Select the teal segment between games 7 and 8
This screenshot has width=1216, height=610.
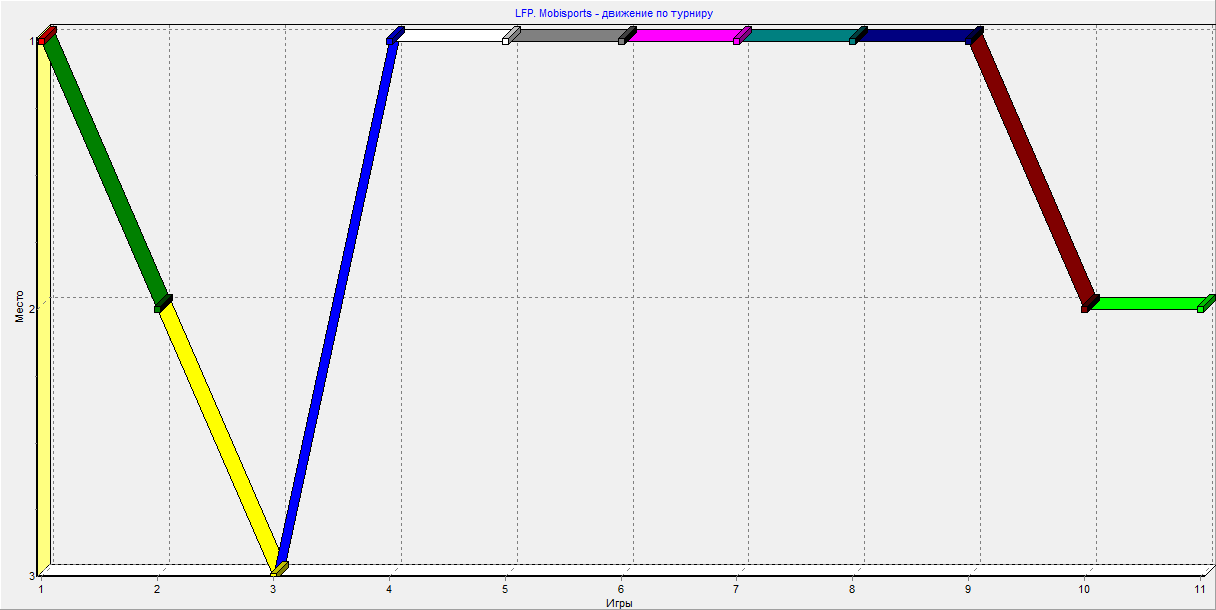(x=800, y=36)
